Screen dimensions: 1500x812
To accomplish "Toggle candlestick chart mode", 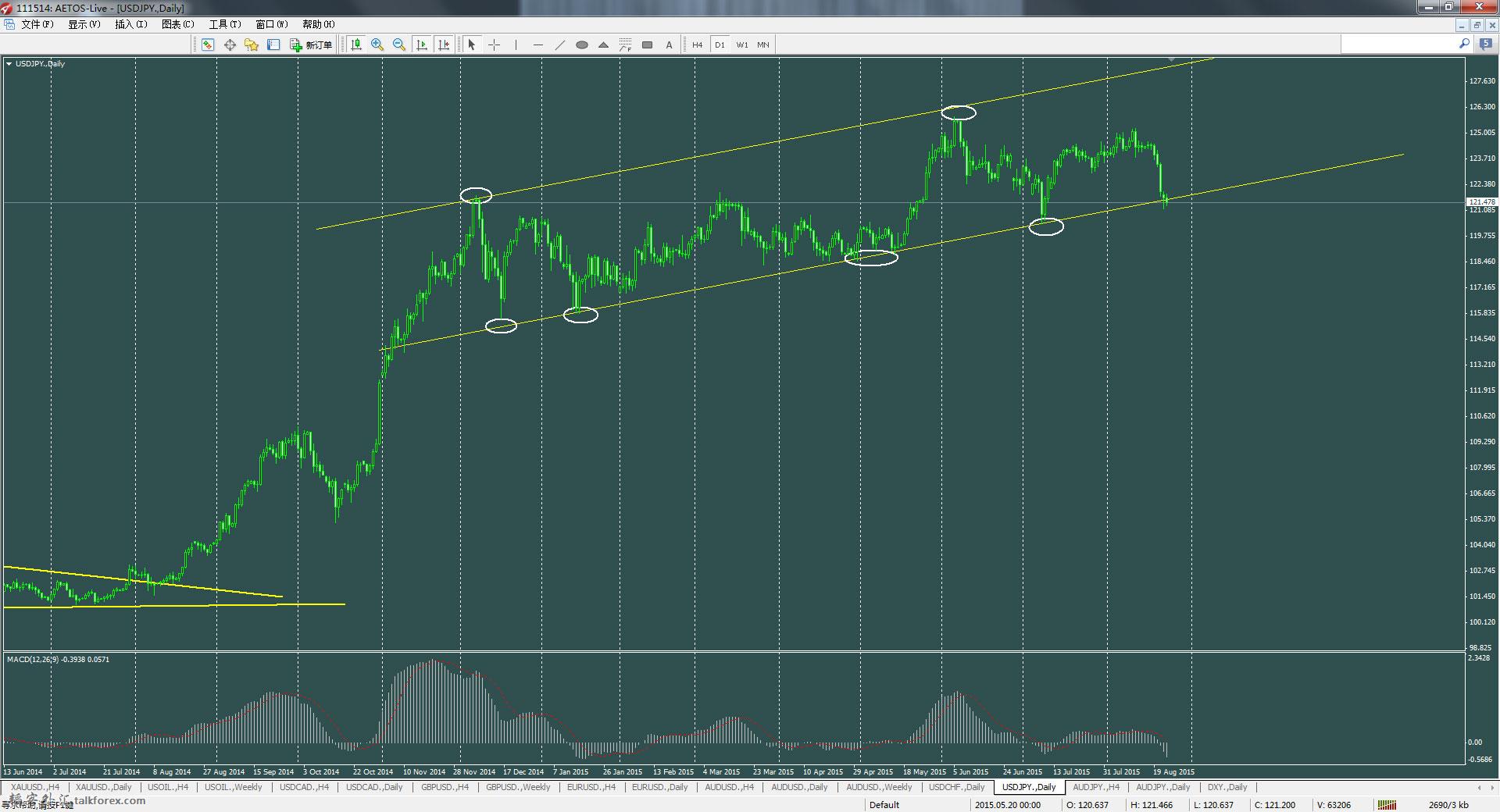I will coord(355,45).
